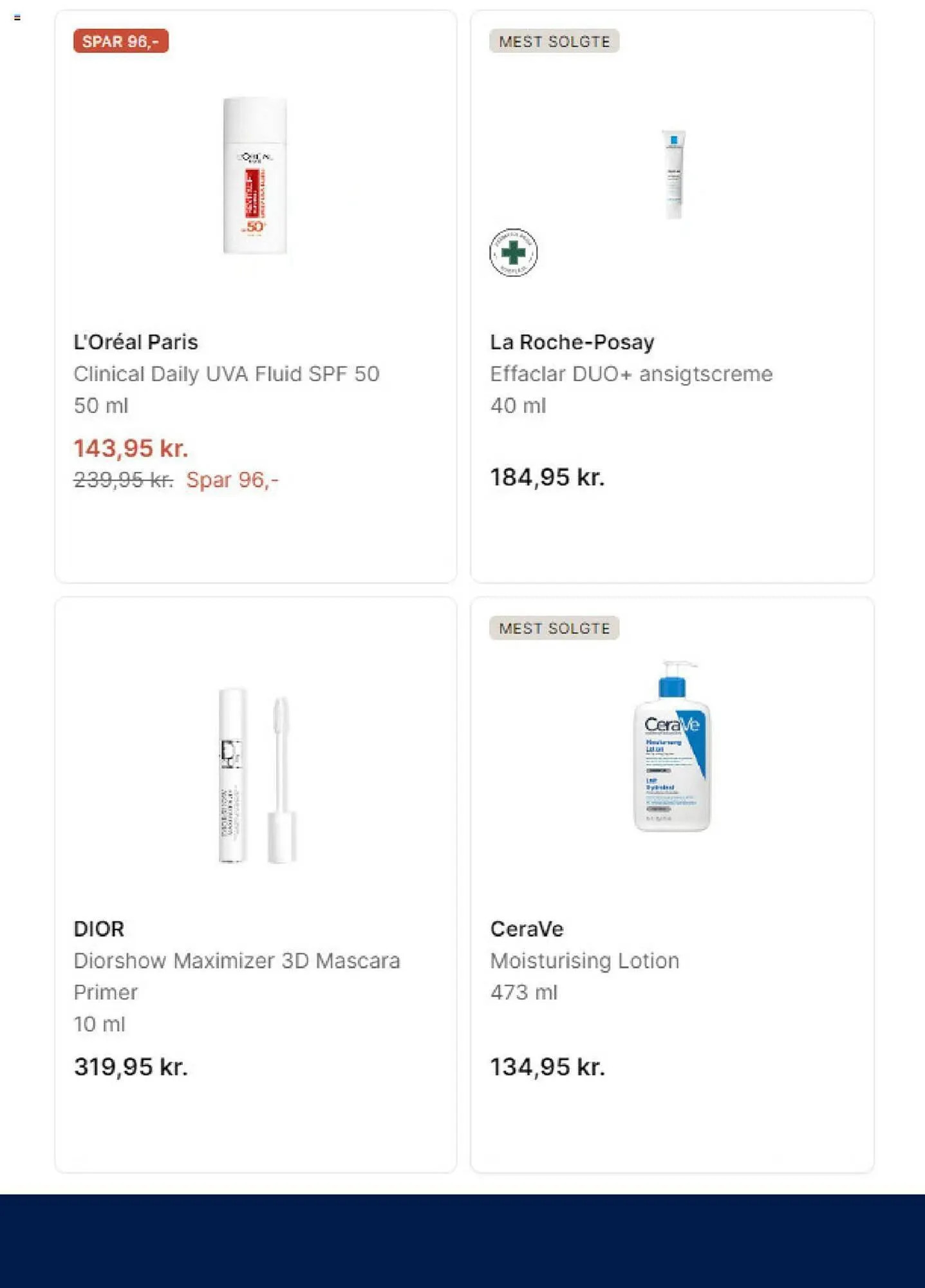Open the CeraVe lotion bottle image

(x=672, y=746)
